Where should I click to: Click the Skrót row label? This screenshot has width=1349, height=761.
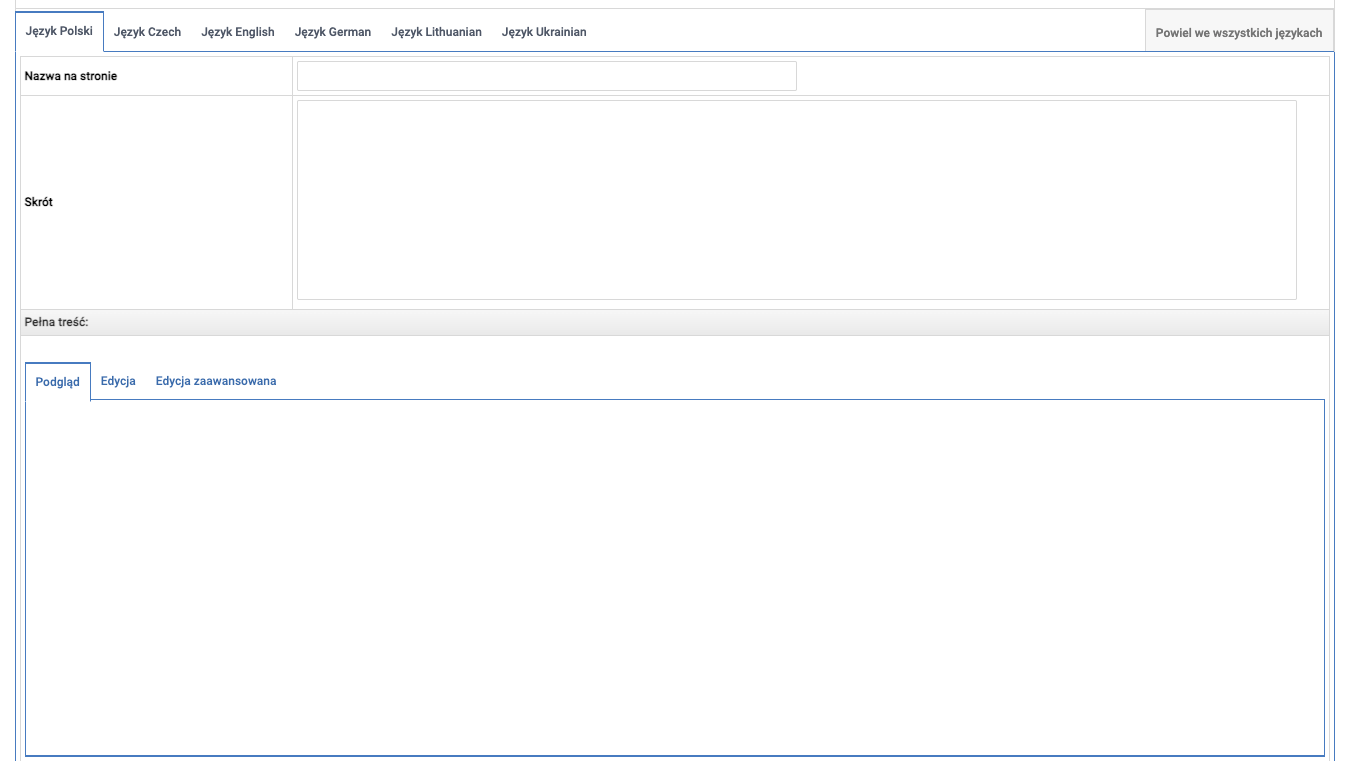point(37,202)
